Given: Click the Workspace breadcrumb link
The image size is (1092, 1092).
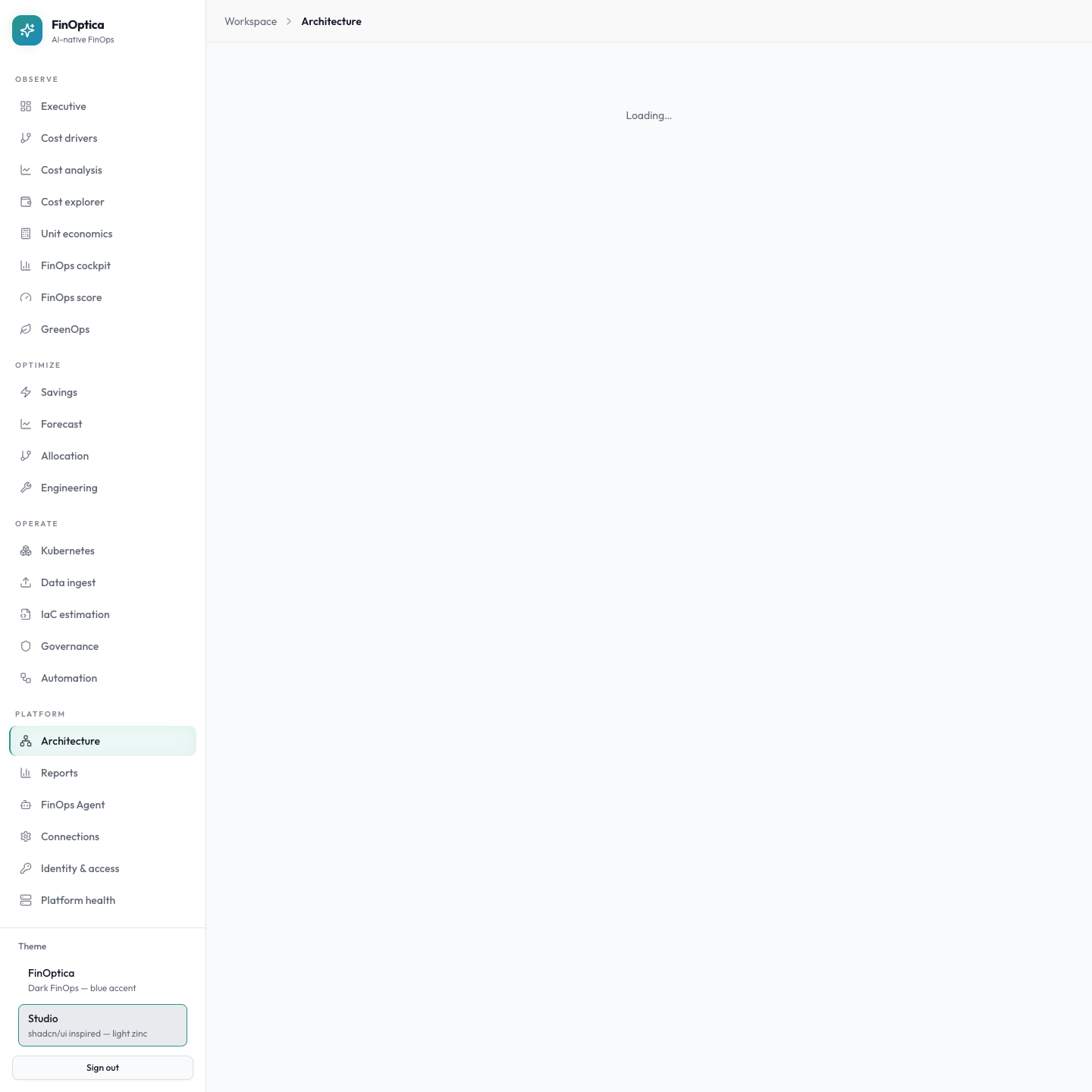Looking at the screenshot, I should (250, 21).
